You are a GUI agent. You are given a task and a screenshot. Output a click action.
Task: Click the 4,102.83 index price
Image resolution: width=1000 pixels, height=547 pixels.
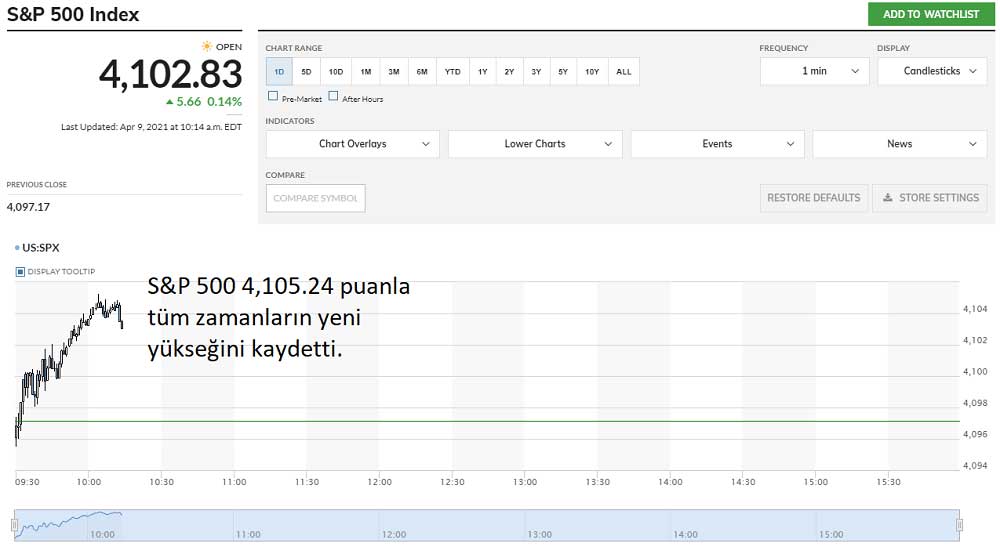(171, 74)
